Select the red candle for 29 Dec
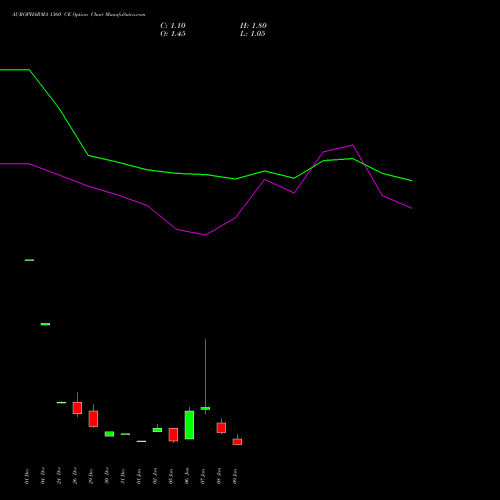The width and height of the screenshot is (500, 500). coord(93,419)
